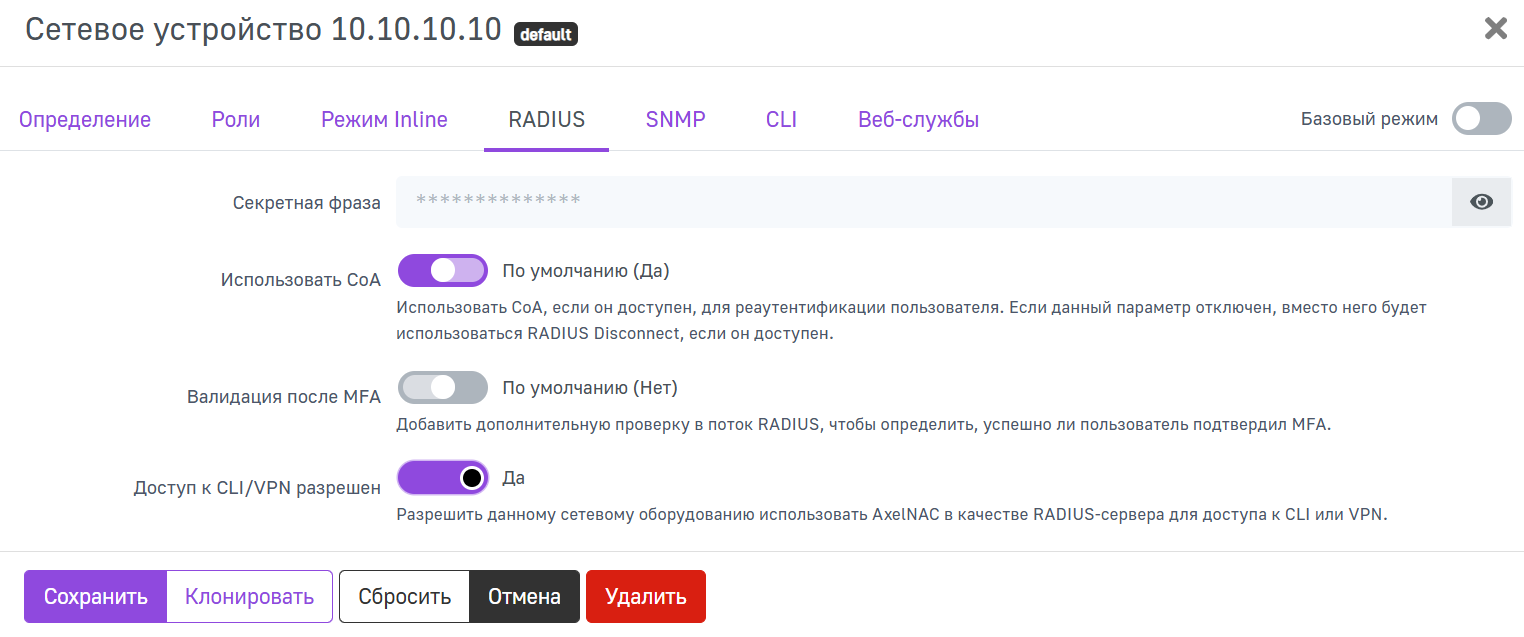Reveal the secret phrase with eye icon
The height and width of the screenshot is (637, 1524).
pyautogui.click(x=1481, y=202)
